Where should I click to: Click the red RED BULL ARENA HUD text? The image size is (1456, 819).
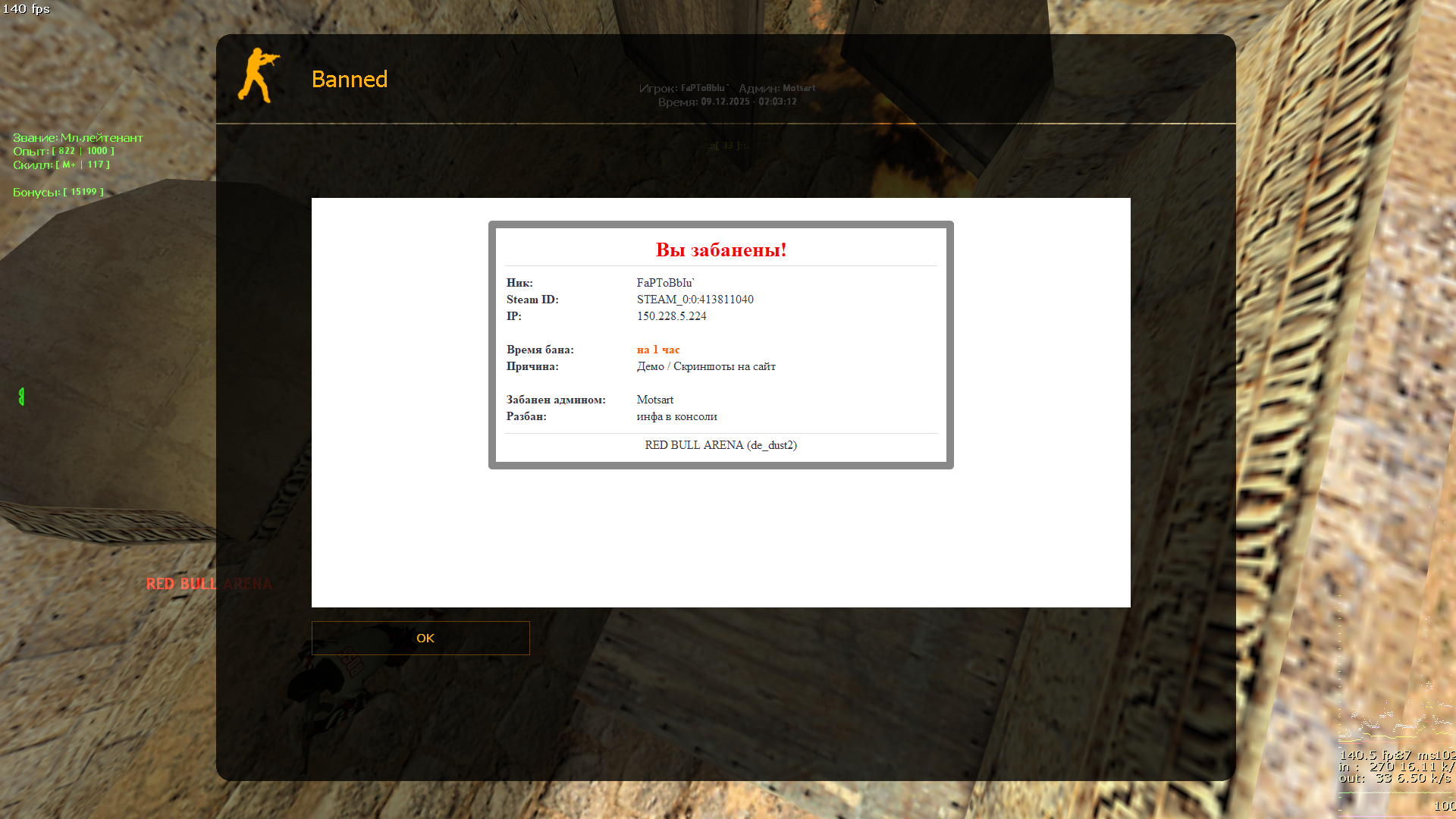(x=209, y=584)
